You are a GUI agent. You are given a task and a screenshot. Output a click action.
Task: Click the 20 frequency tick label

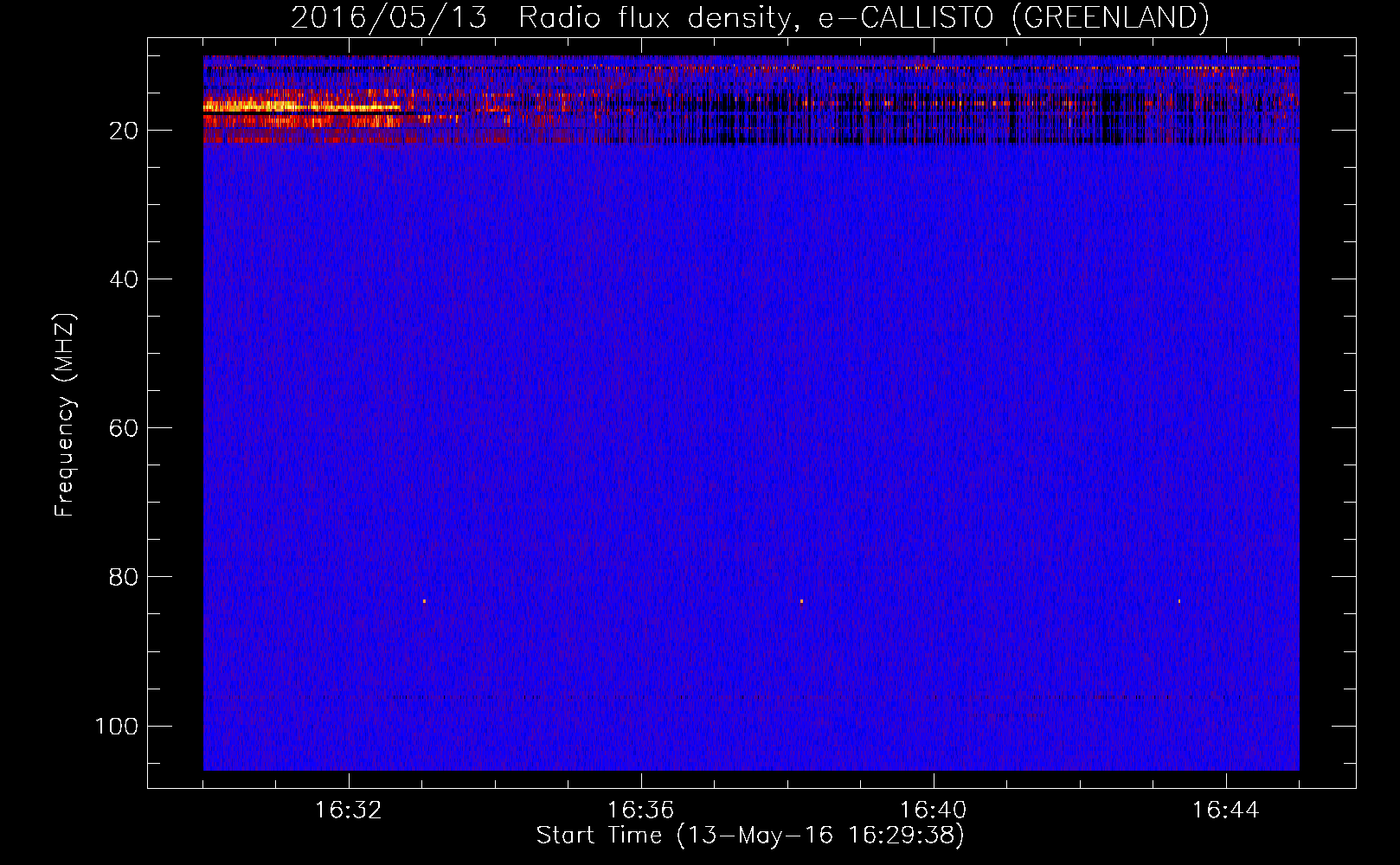click(124, 131)
